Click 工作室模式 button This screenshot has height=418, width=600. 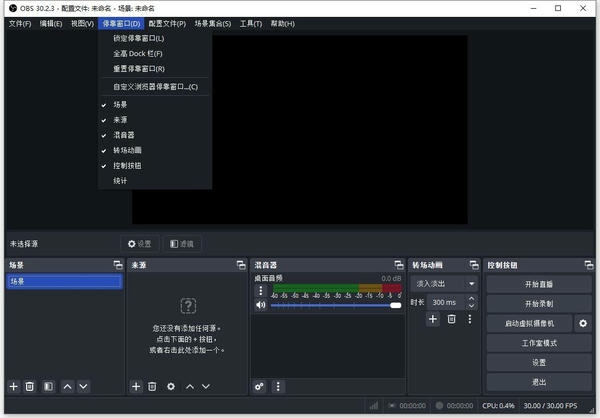[x=539, y=343]
